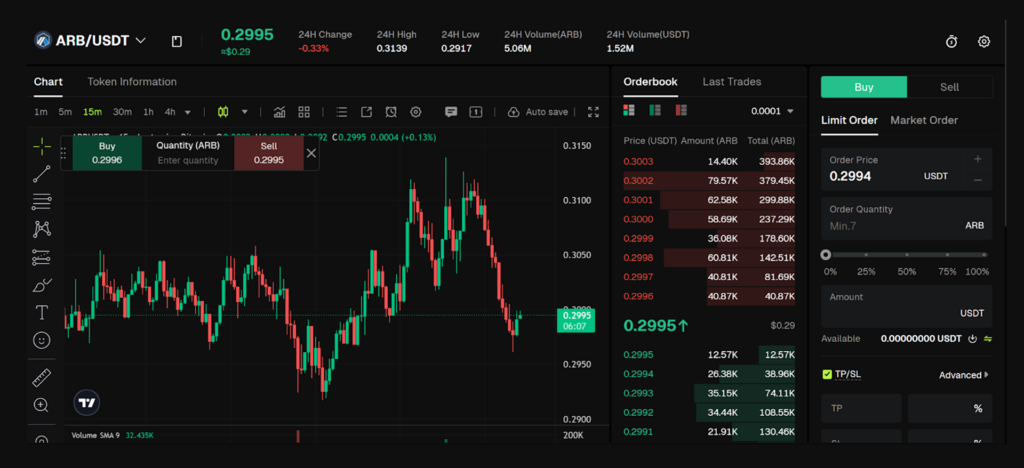Show asks only orderbook view
This screenshot has height=468, width=1024.
point(681,110)
